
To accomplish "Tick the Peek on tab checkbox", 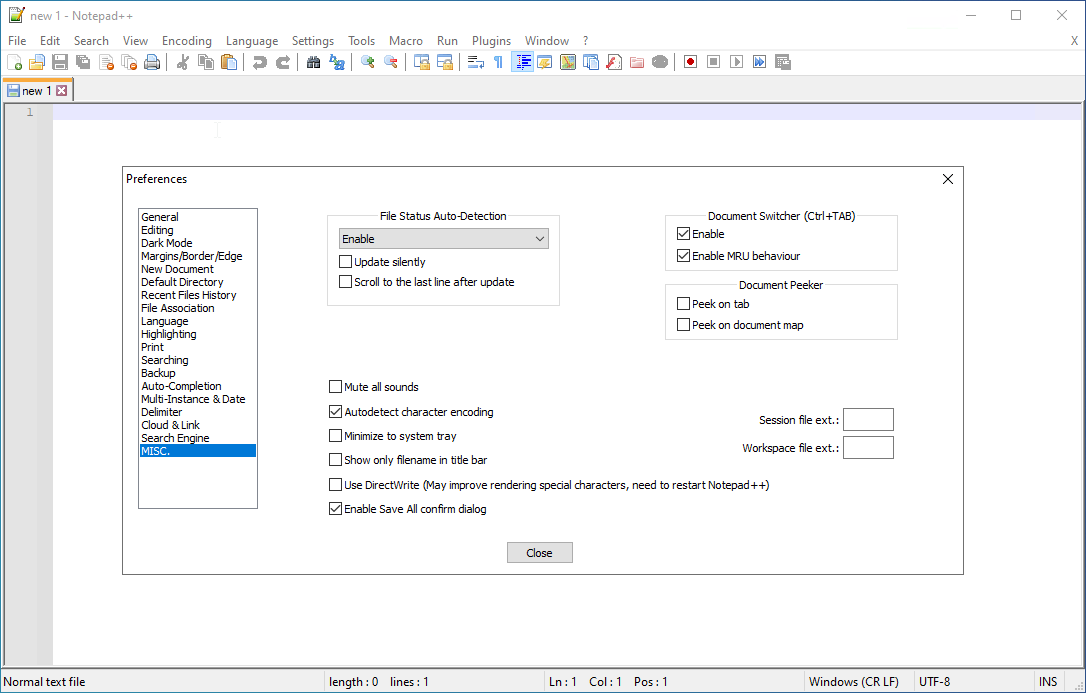I will coord(684,304).
